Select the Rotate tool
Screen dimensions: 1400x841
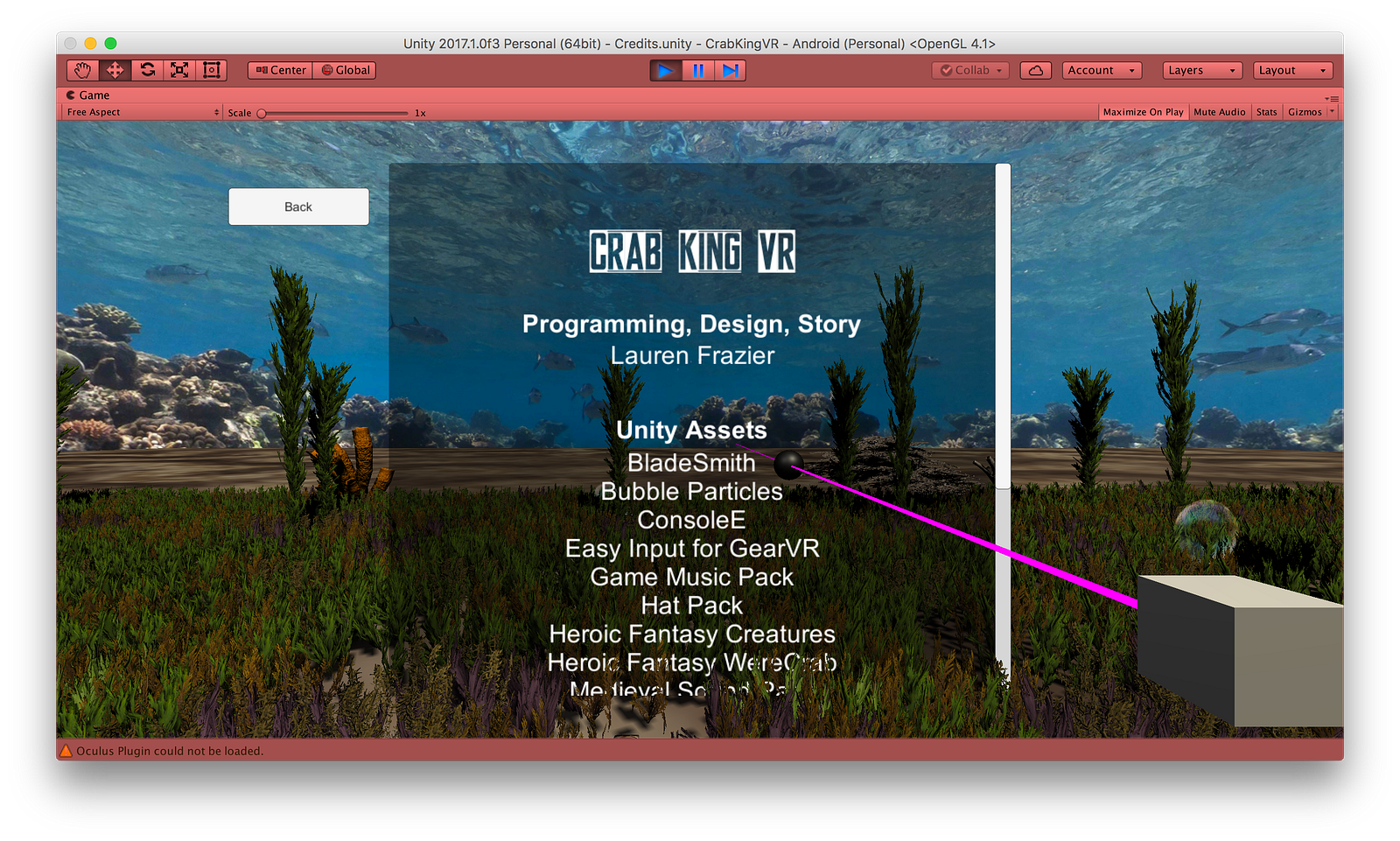tap(147, 70)
